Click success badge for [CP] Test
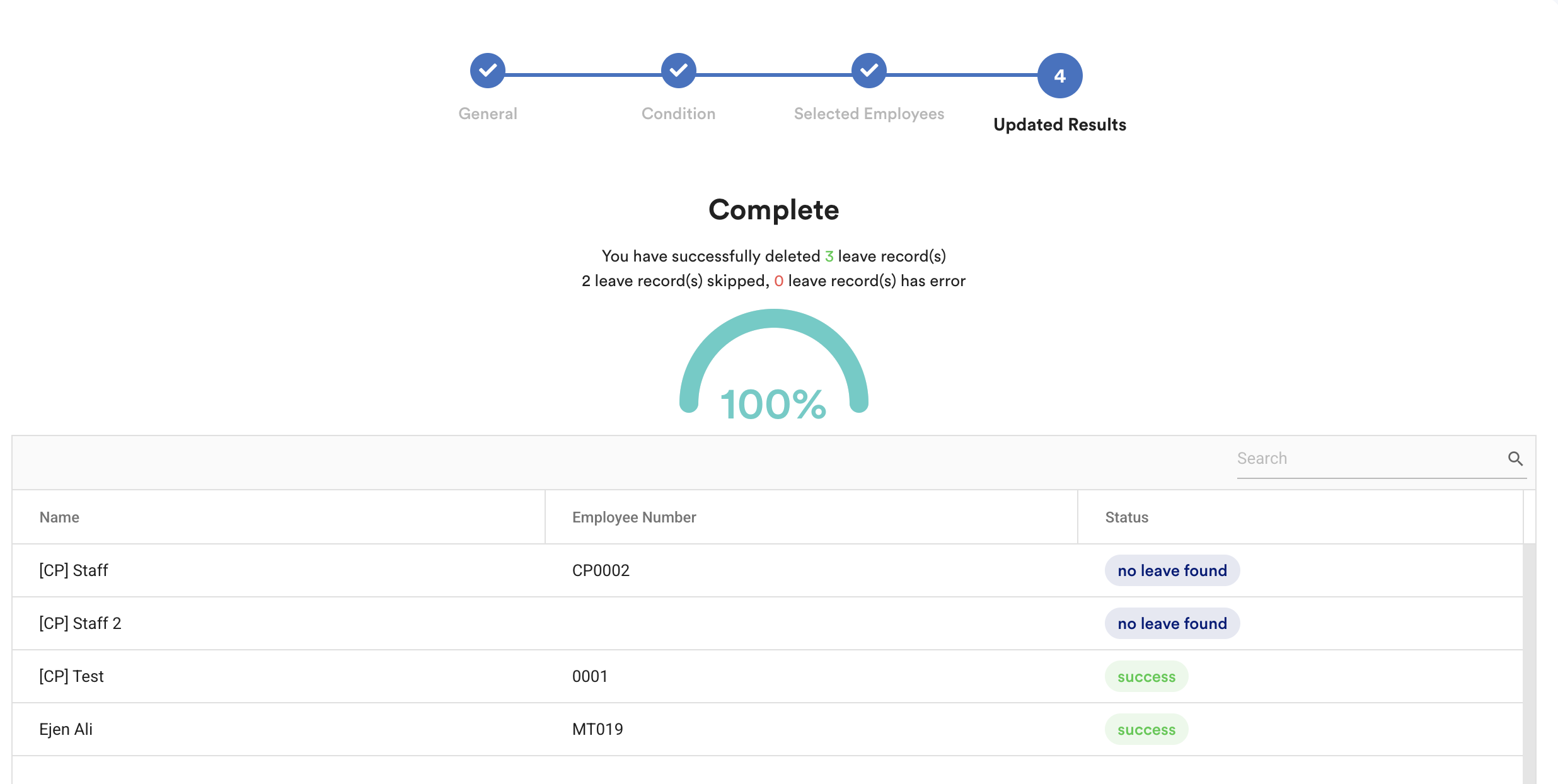The image size is (1558, 784). (1146, 676)
